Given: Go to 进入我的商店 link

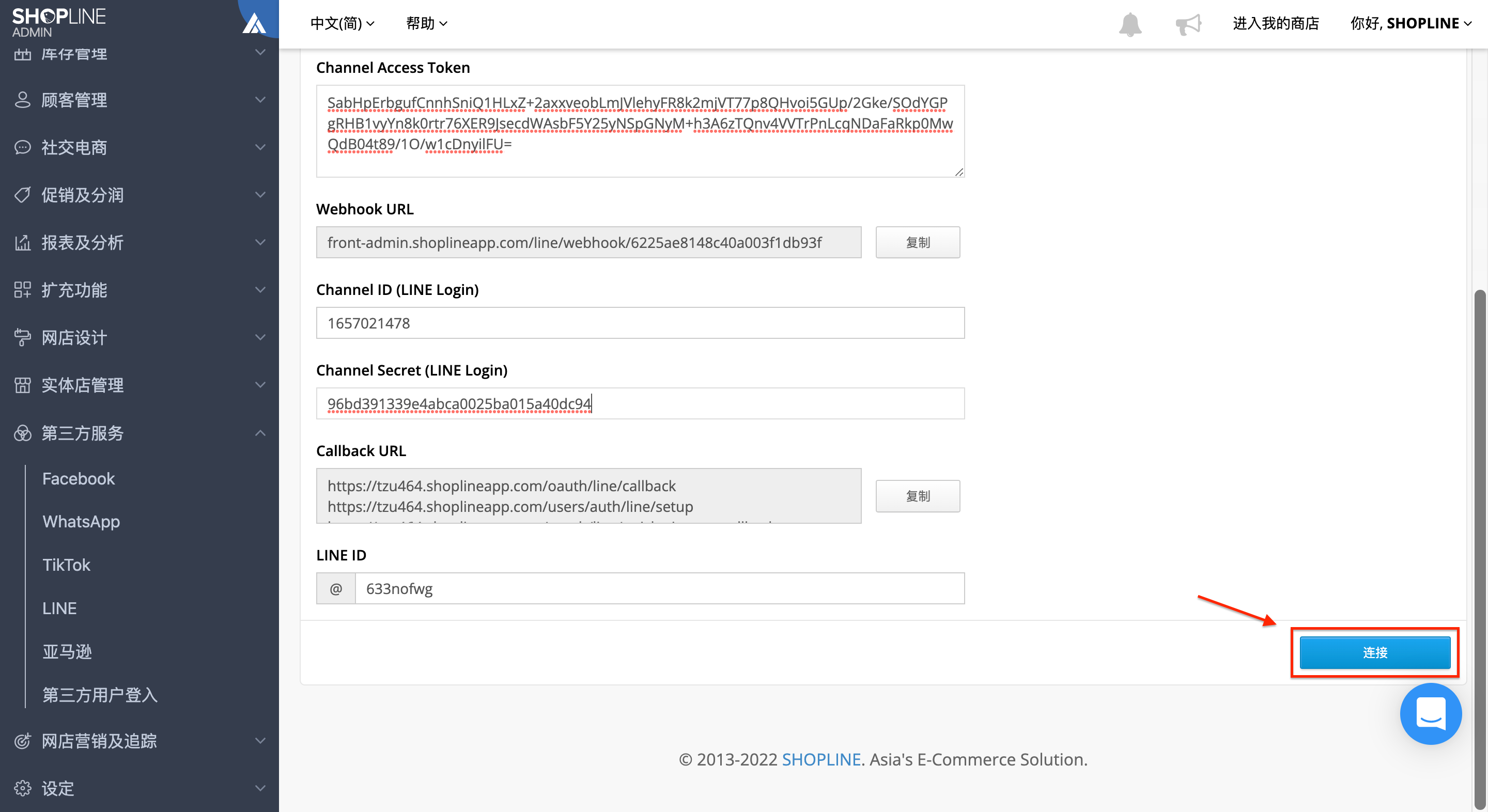Looking at the screenshot, I should [1276, 24].
